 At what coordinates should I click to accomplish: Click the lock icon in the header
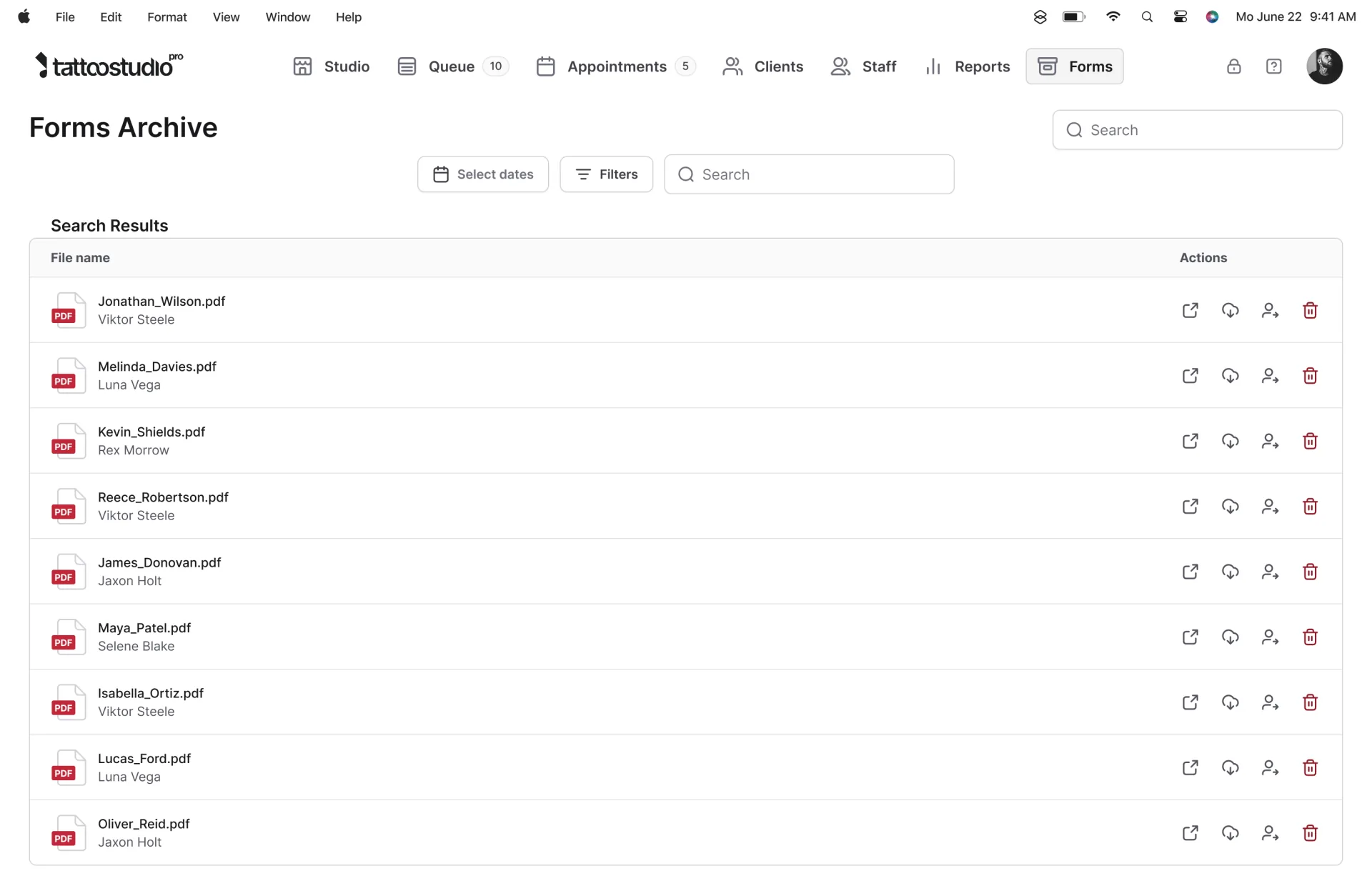coord(1233,66)
